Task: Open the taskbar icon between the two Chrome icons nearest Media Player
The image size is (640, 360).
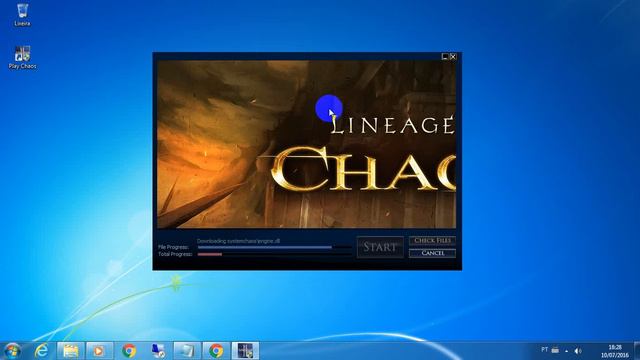Action: tap(158, 351)
